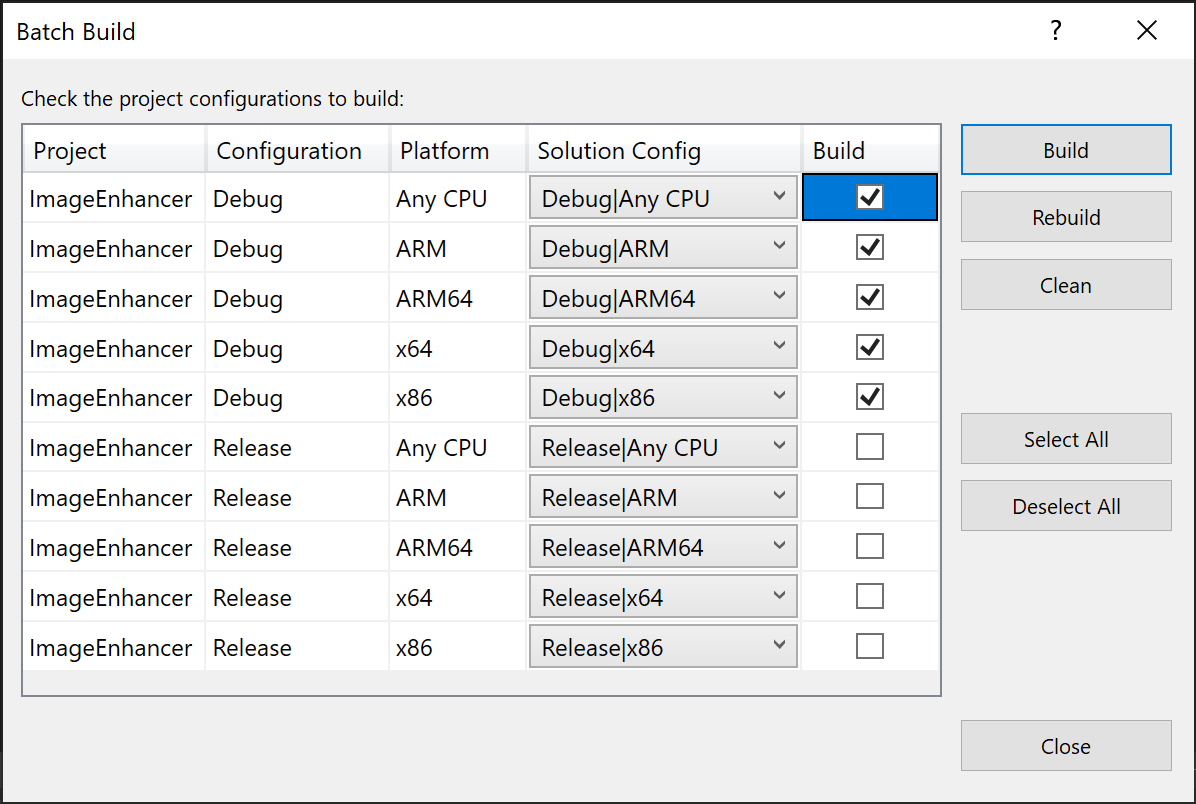Click the Clean button
1196x804 pixels.
pyautogui.click(x=1066, y=285)
